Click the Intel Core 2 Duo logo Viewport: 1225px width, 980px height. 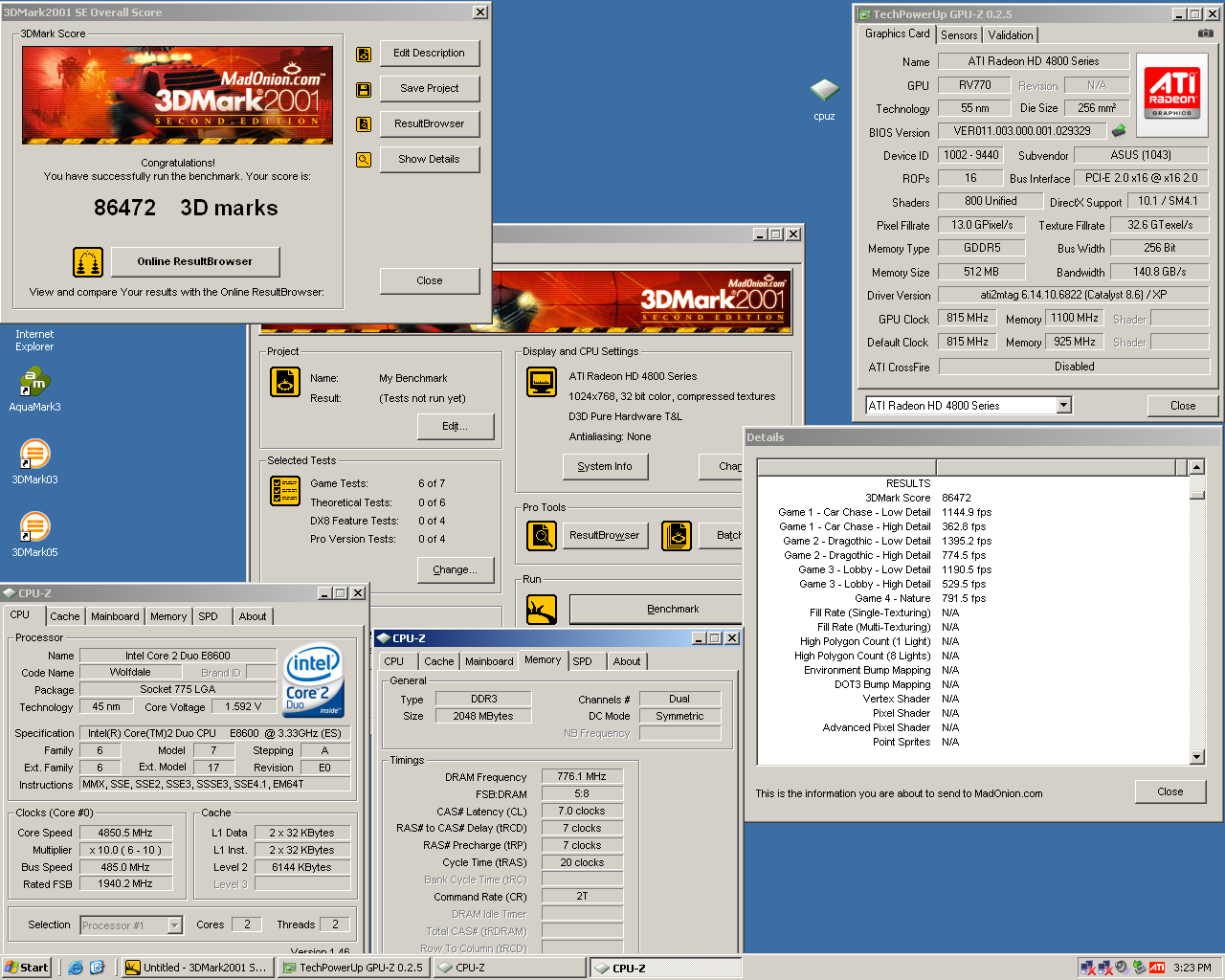(x=313, y=680)
